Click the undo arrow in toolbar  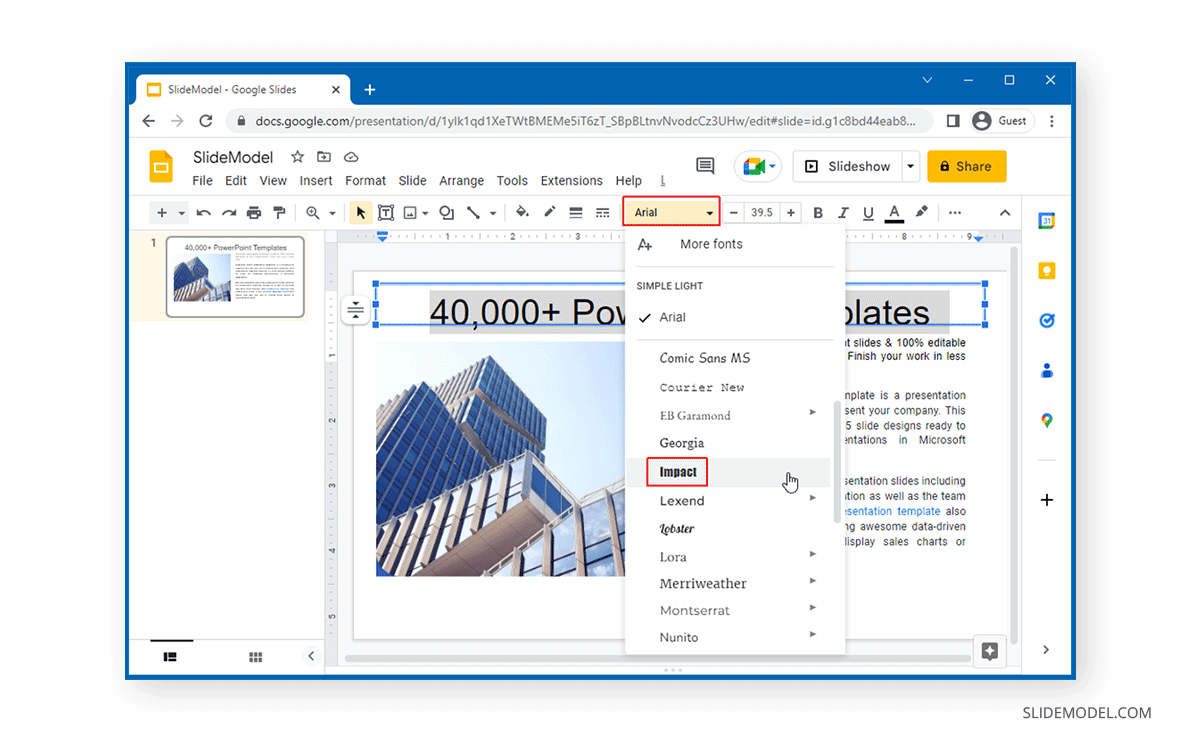204,213
